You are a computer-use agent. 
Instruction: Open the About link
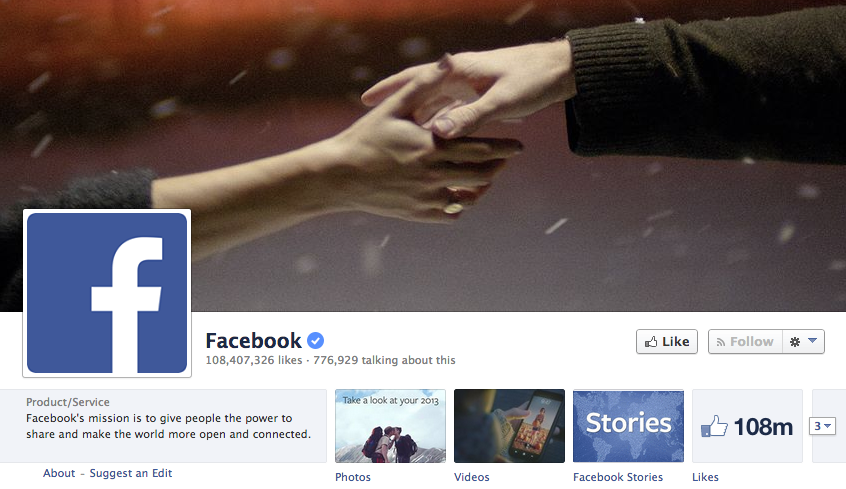(59, 473)
